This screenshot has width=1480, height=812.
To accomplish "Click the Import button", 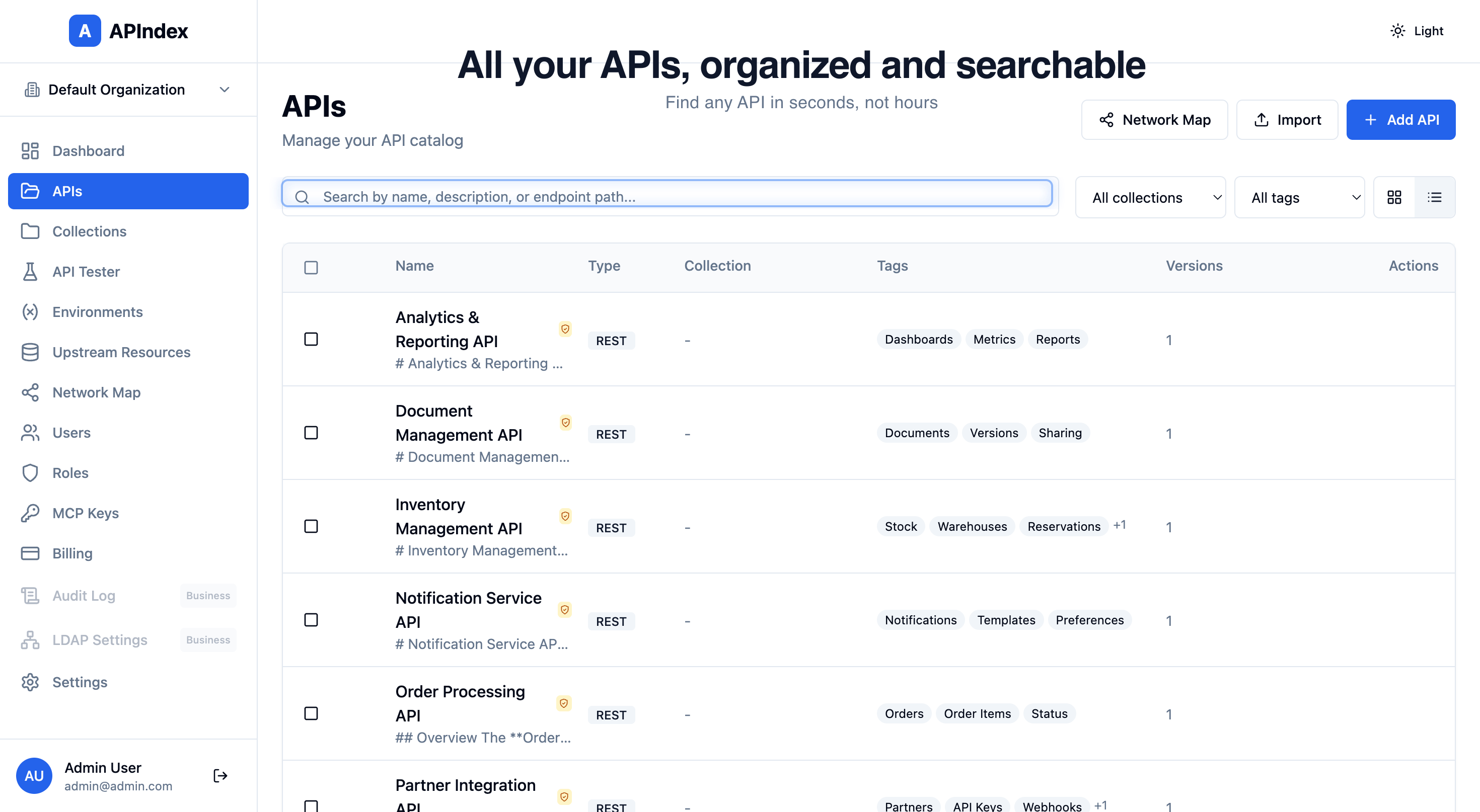I will click(1286, 120).
